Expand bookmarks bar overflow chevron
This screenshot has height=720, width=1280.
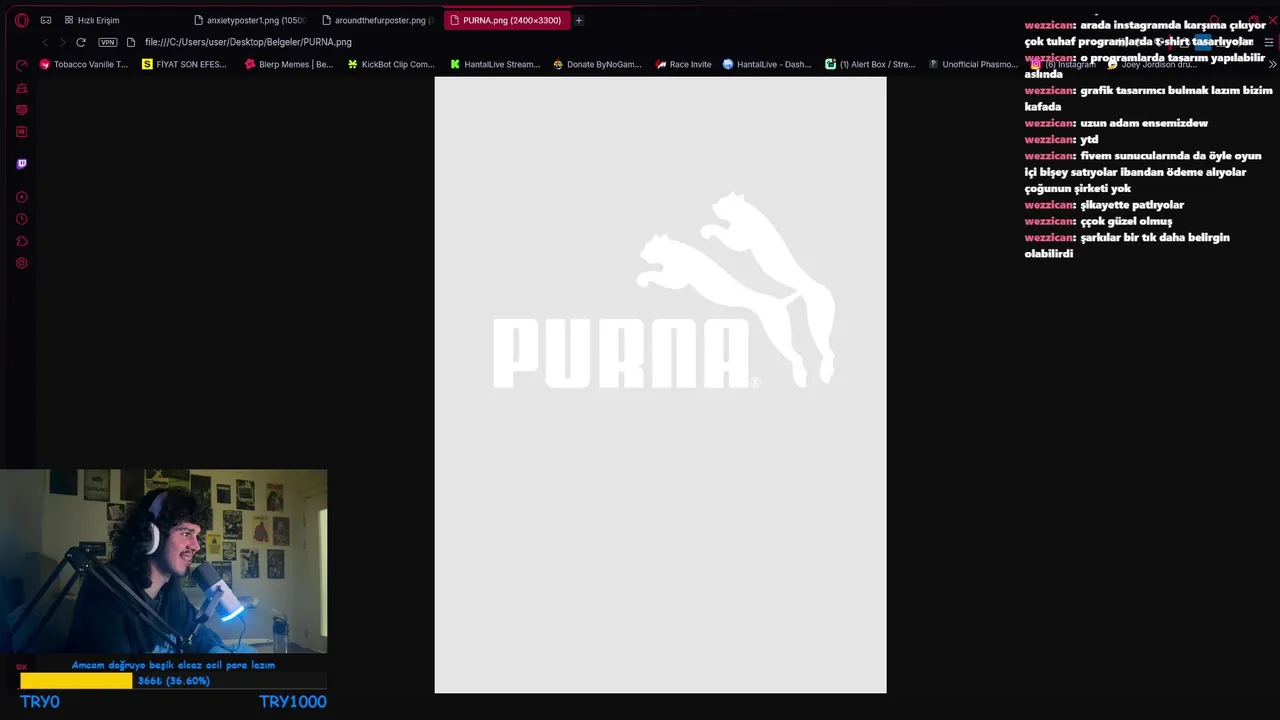pyautogui.click(x=1272, y=64)
